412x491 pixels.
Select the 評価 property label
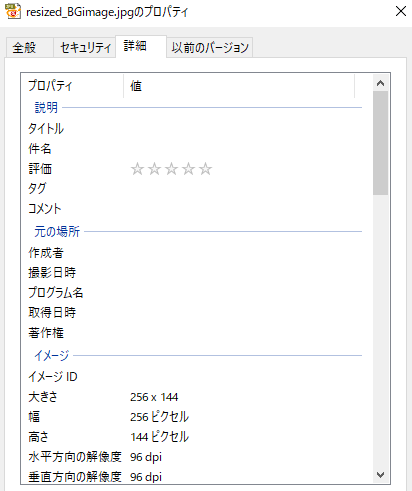pyautogui.click(x=40, y=169)
